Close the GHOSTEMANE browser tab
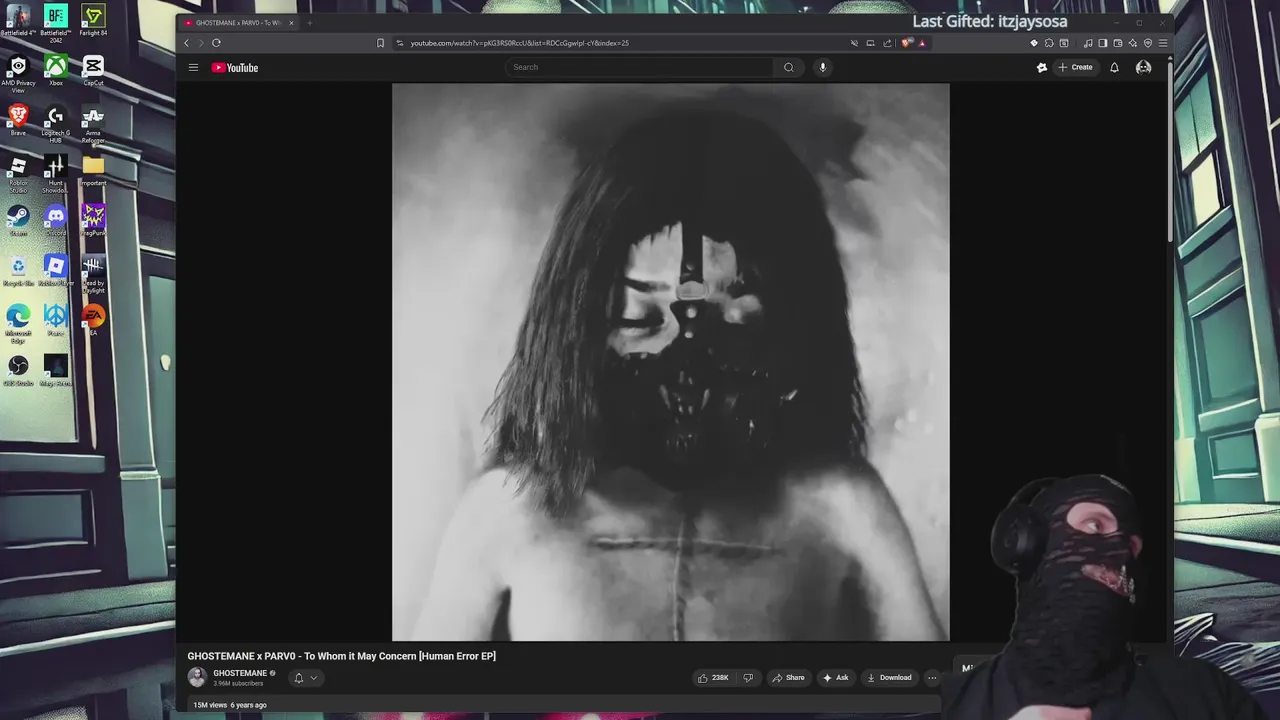This screenshot has height=720, width=1280. point(291,23)
